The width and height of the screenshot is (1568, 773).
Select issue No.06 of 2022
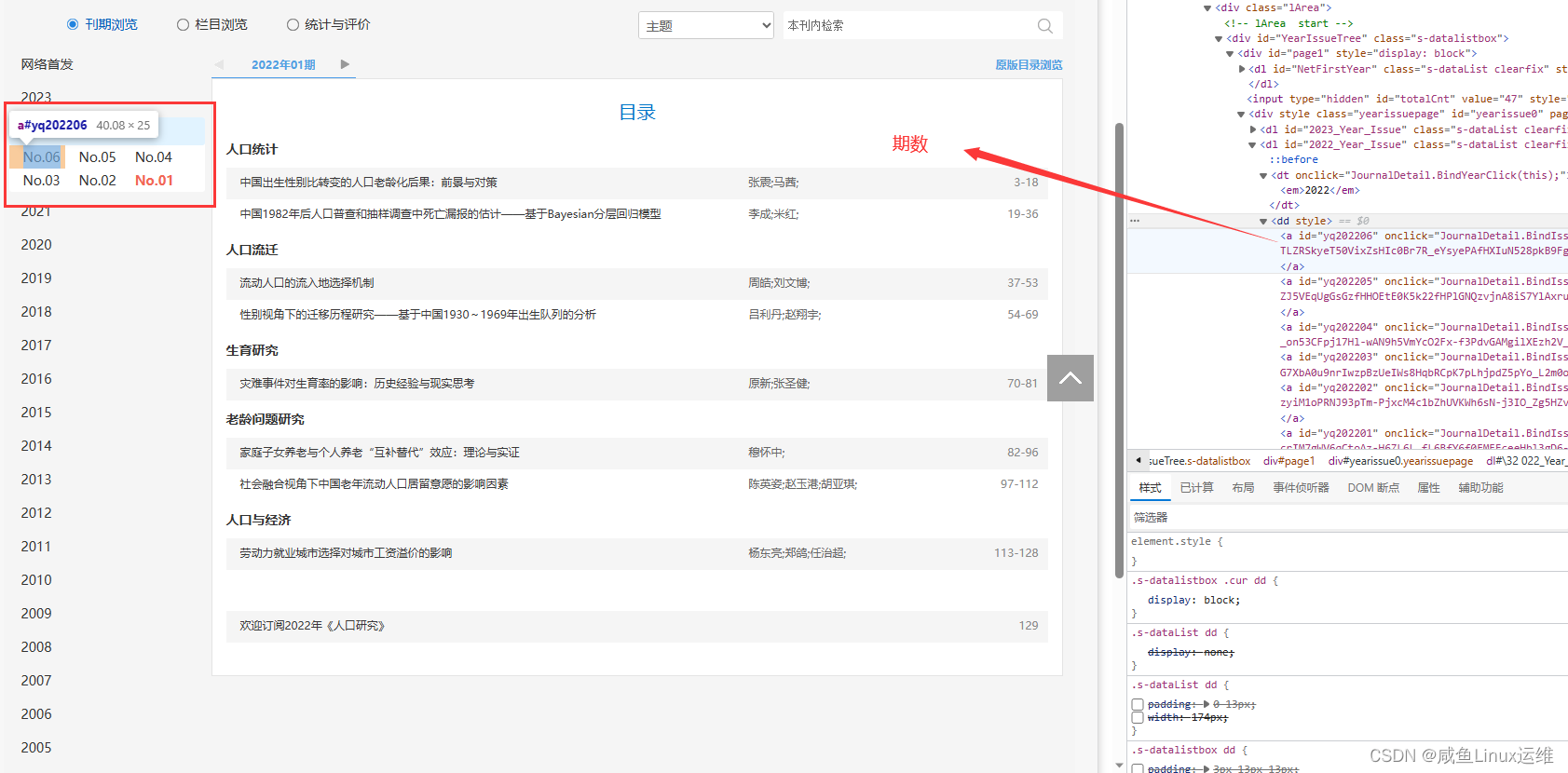tap(42, 156)
